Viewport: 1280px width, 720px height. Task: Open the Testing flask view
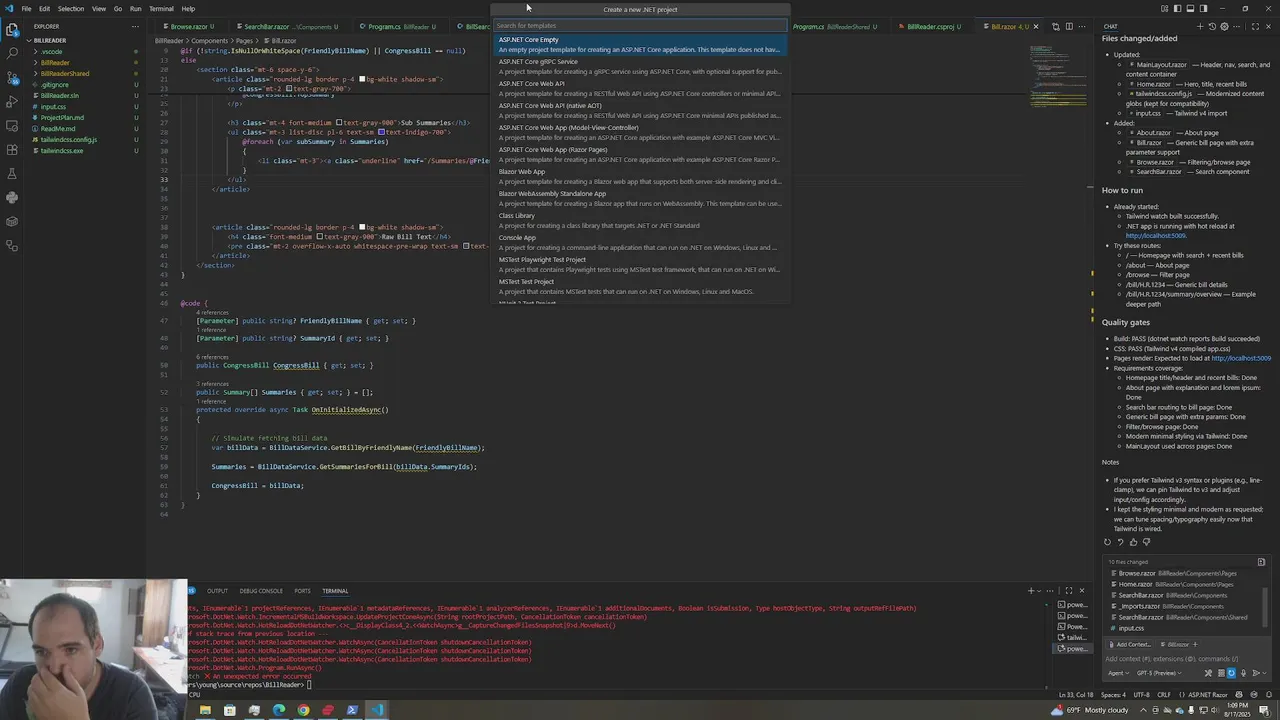[12, 173]
